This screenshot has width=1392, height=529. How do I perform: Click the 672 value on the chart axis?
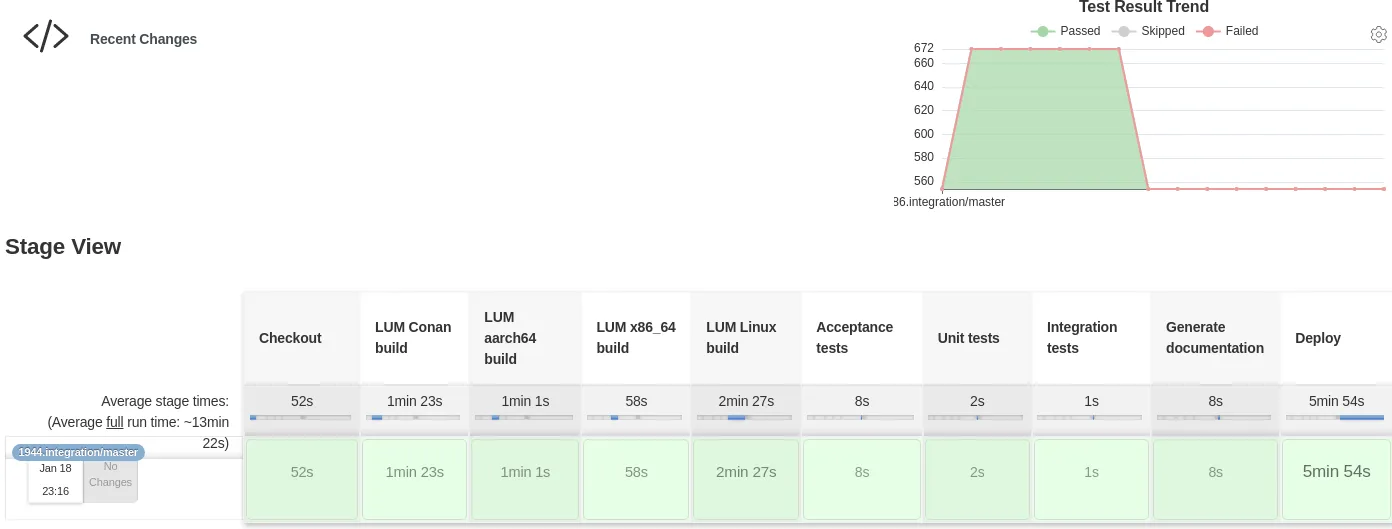point(923,48)
